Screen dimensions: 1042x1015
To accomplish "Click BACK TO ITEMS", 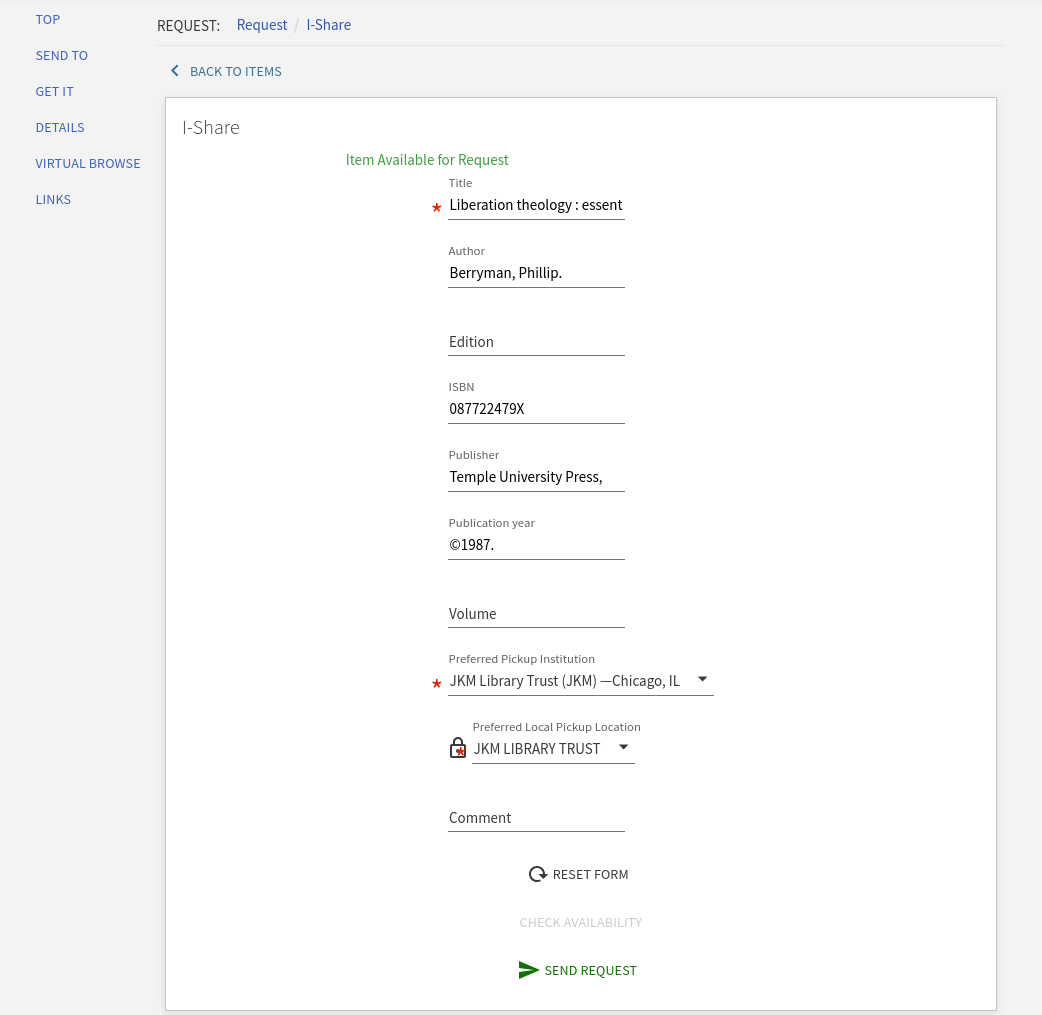I will (235, 71).
